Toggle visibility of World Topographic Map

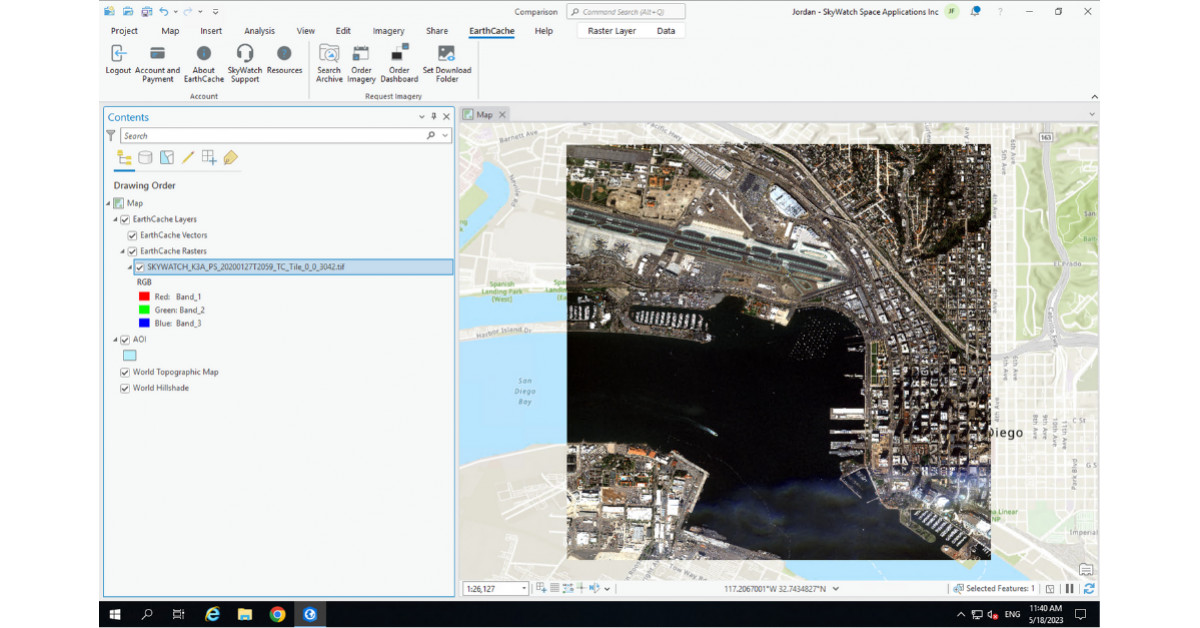(x=124, y=371)
